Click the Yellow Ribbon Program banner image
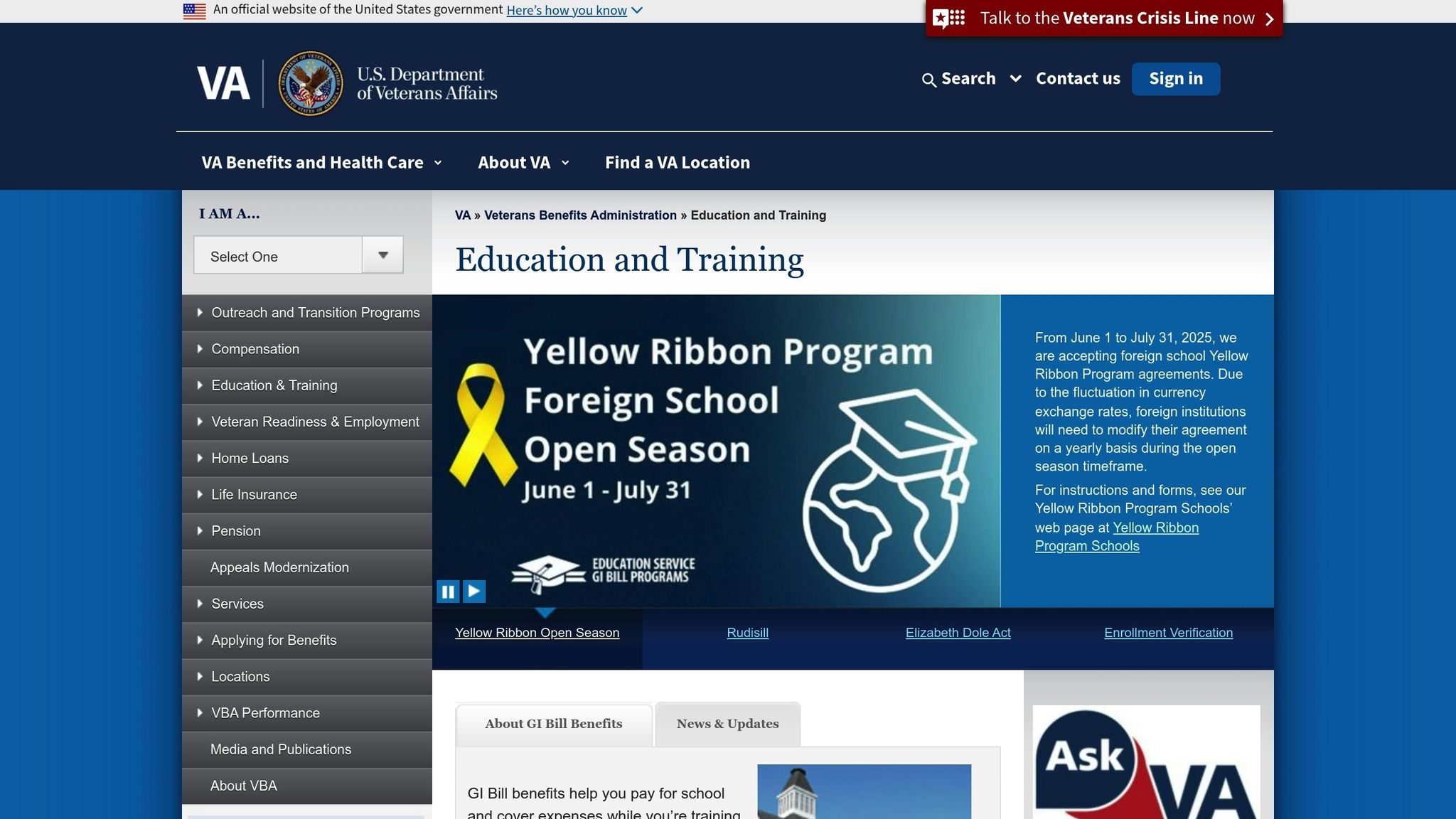 tap(716, 451)
